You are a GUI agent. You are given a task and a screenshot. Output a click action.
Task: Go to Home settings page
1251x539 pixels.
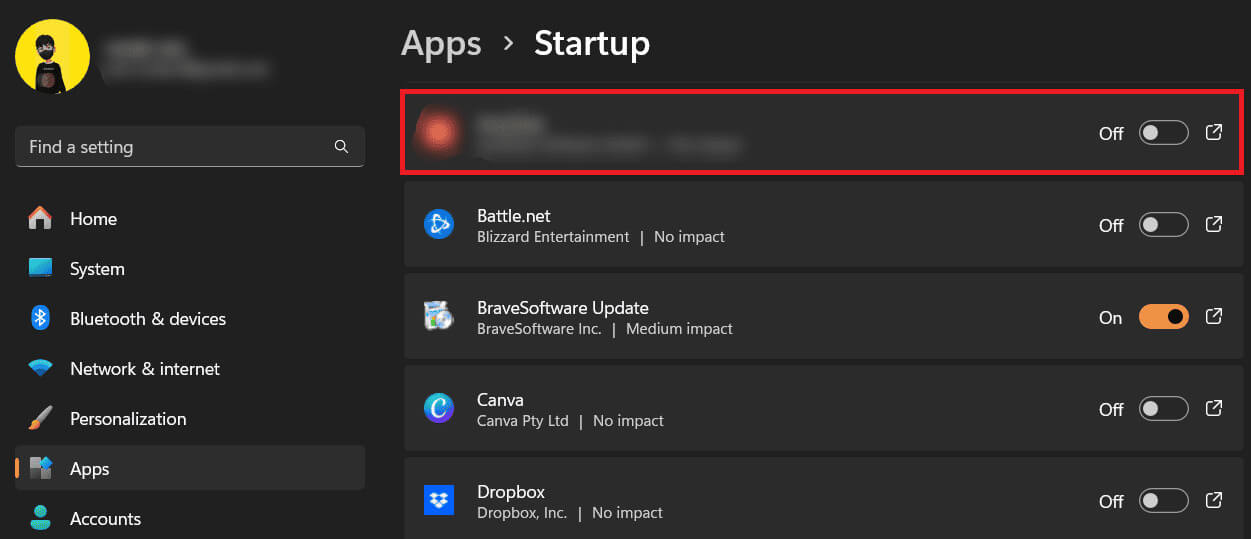pos(93,219)
